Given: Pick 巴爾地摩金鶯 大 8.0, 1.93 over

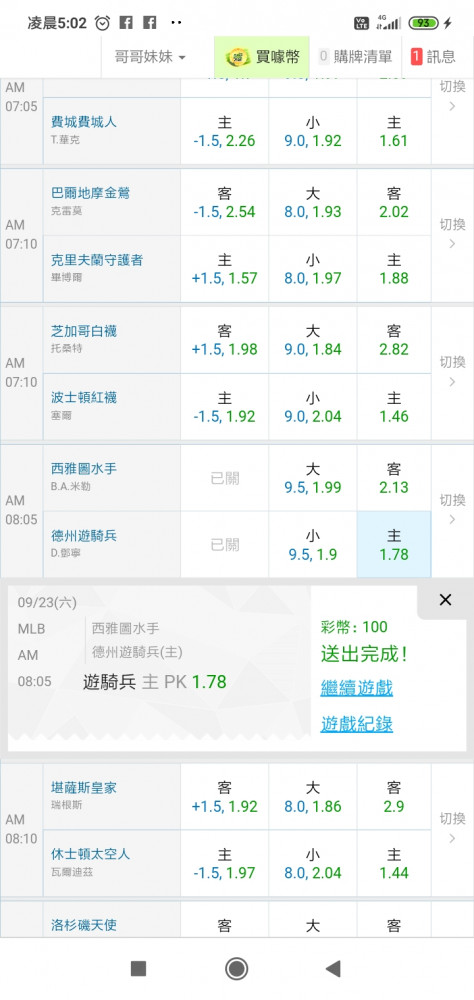Looking at the screenshot, I should (313, 202).
